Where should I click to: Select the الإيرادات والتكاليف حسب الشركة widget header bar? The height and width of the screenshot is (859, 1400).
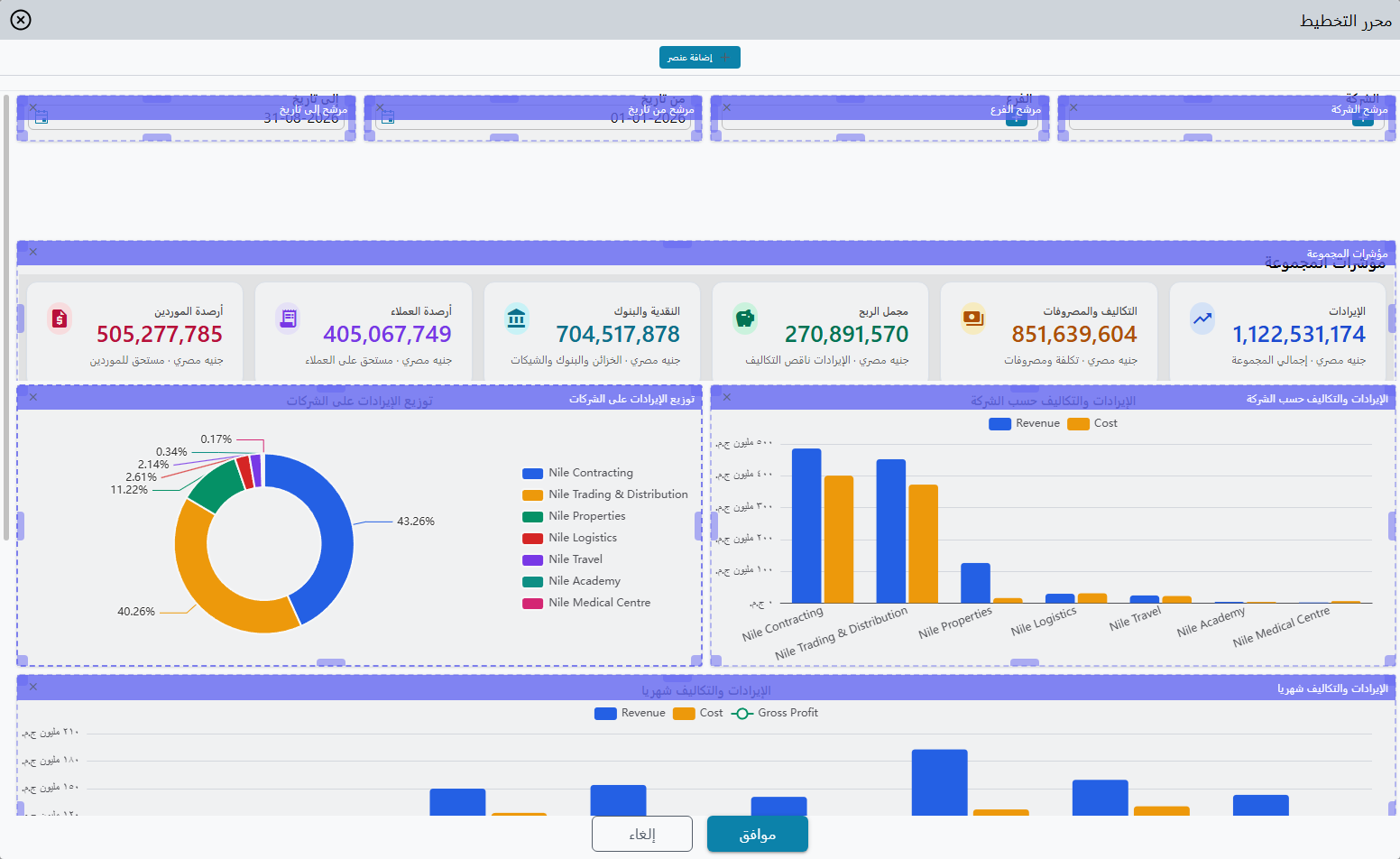(x=1053, y=398)
